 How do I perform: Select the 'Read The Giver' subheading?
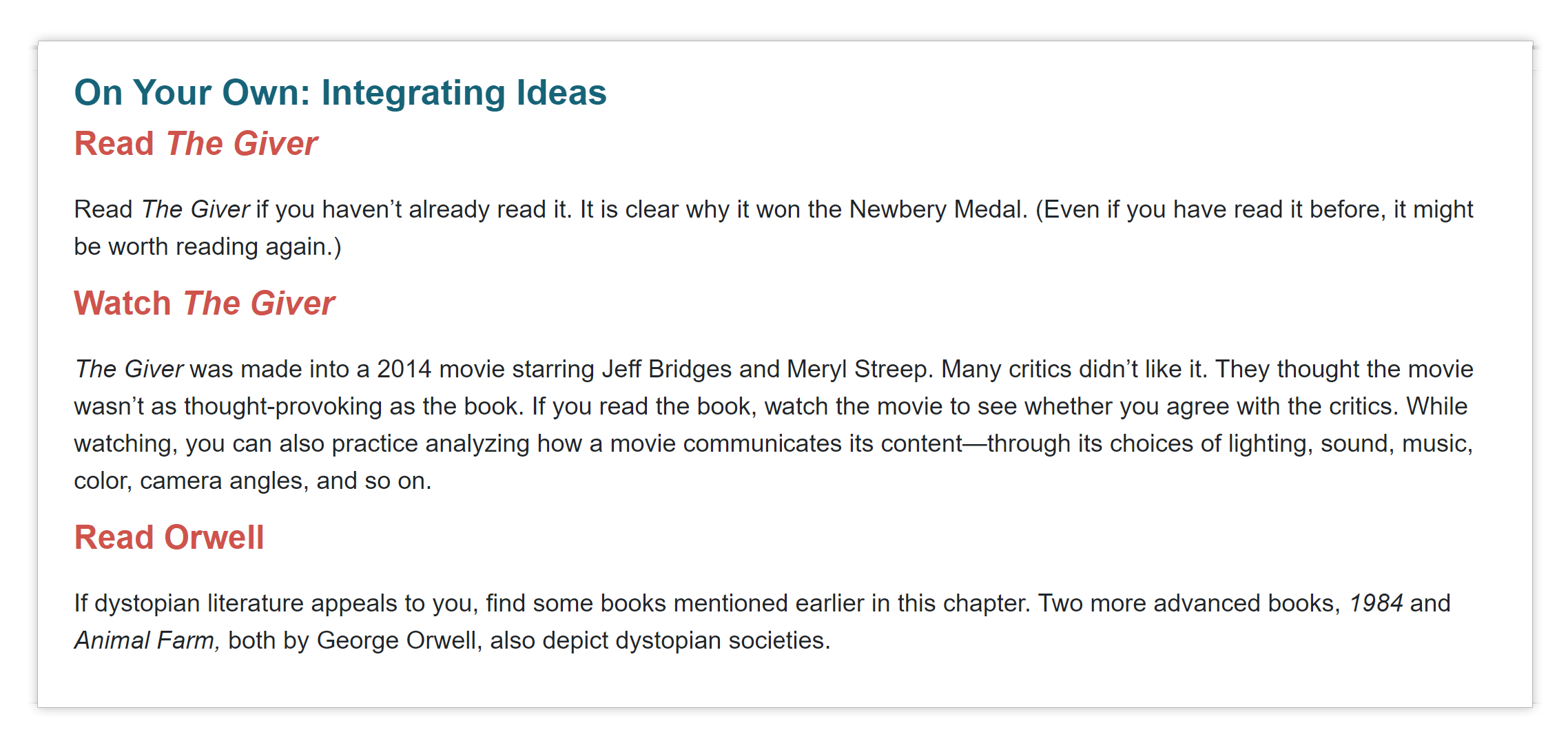196,143
